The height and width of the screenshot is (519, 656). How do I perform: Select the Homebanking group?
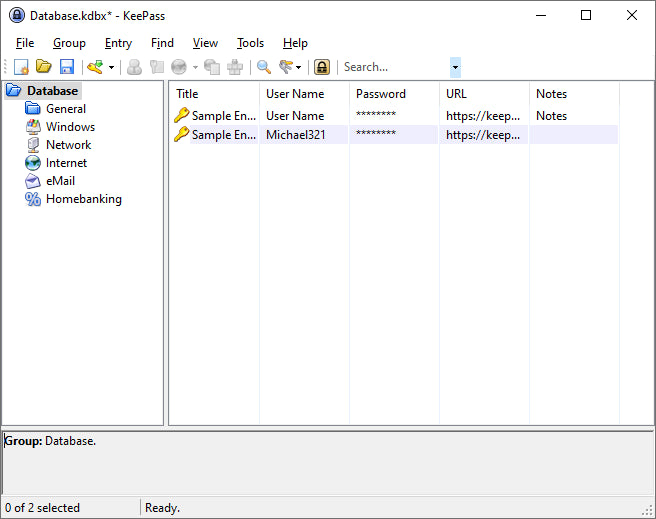(x=84, y=199)
